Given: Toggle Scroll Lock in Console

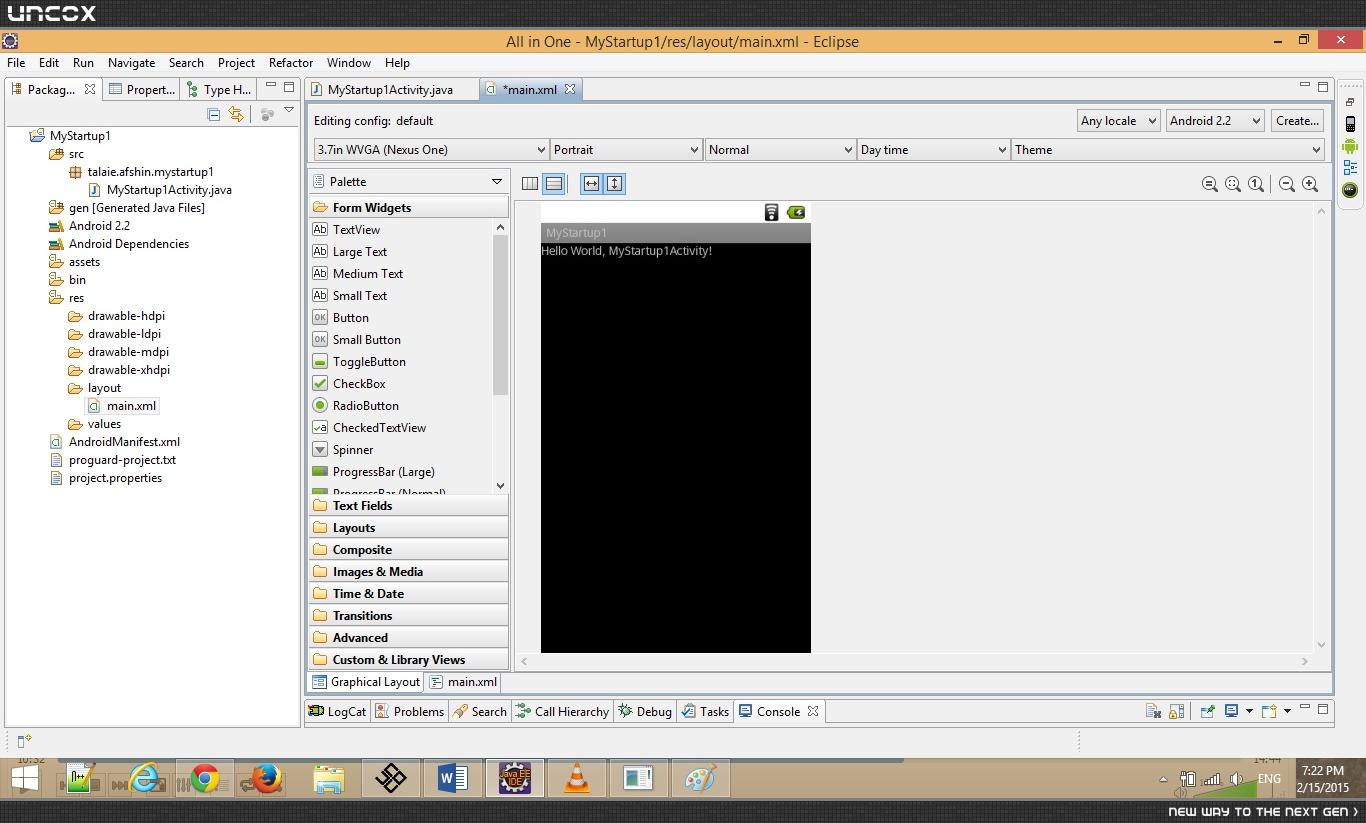Looking at the screenshot, I should pyautogui.click(x=1176, y=711).
